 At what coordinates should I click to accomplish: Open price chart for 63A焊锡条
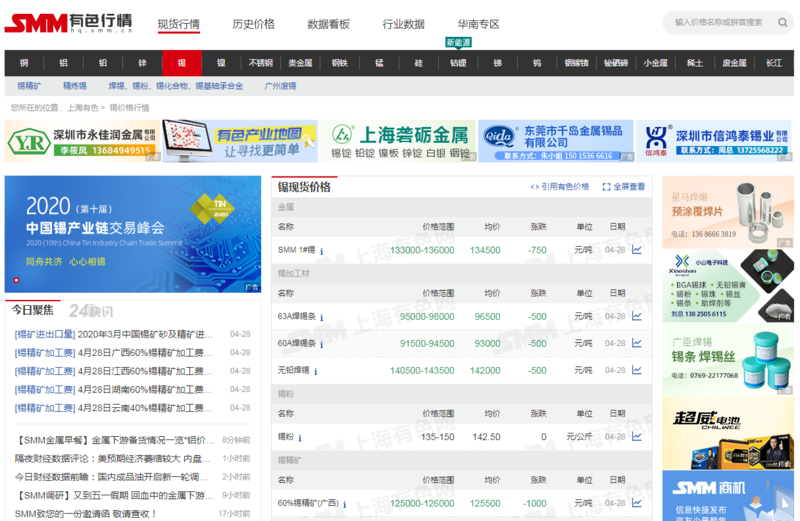[636, 316]
